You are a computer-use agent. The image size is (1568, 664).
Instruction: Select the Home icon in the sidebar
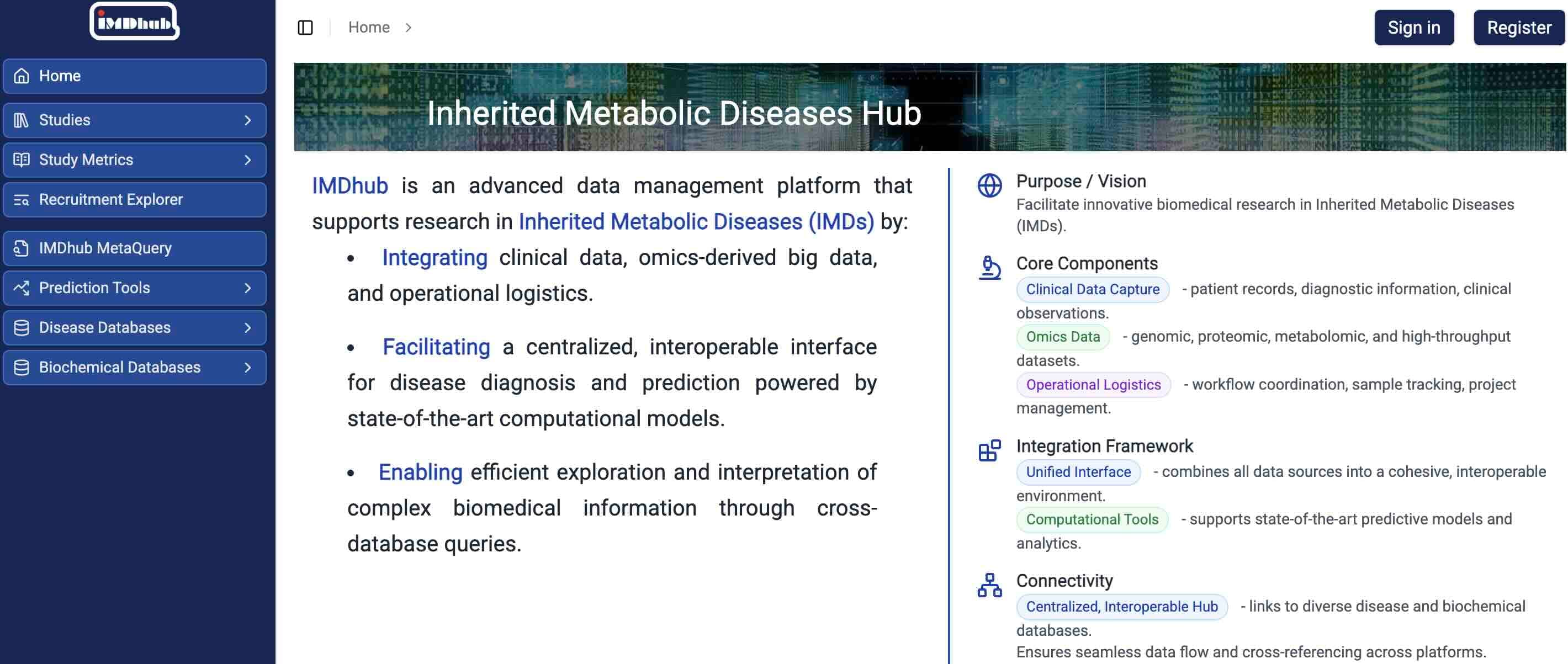pyautogui.click(x=22, y=76)
